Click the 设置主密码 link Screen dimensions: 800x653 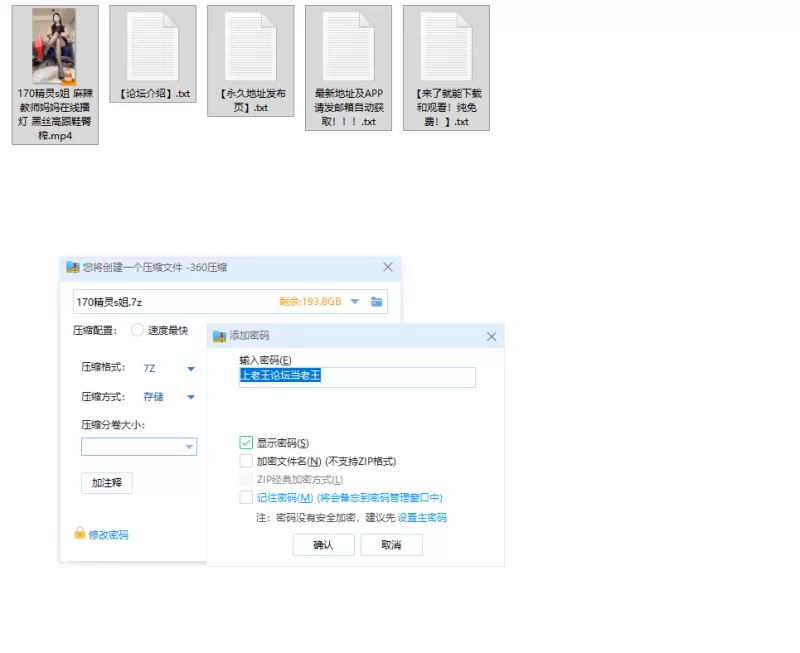(x=422, y=518)
